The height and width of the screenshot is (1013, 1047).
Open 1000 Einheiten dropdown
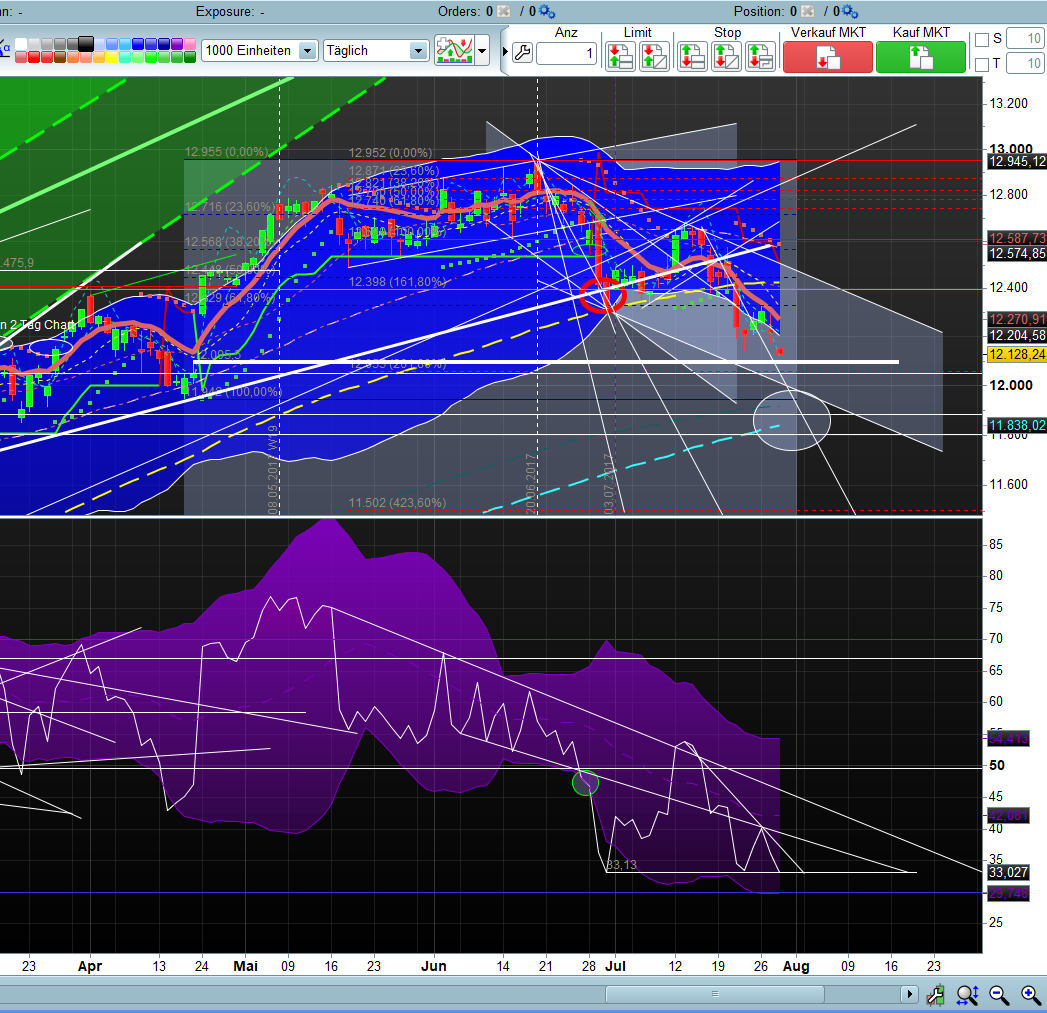(259, 51)
